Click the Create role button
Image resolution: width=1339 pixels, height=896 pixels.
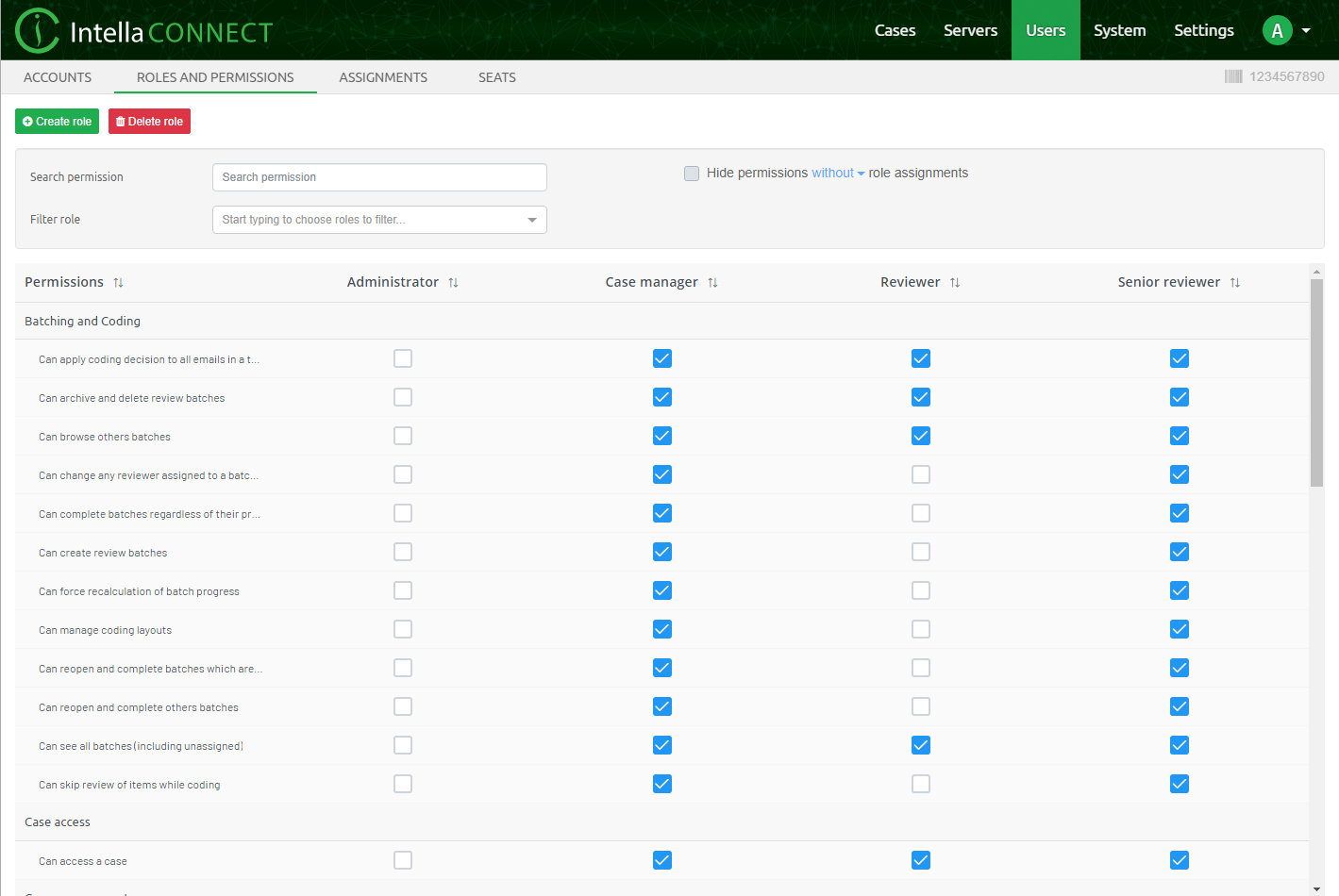tap(57, 122)
